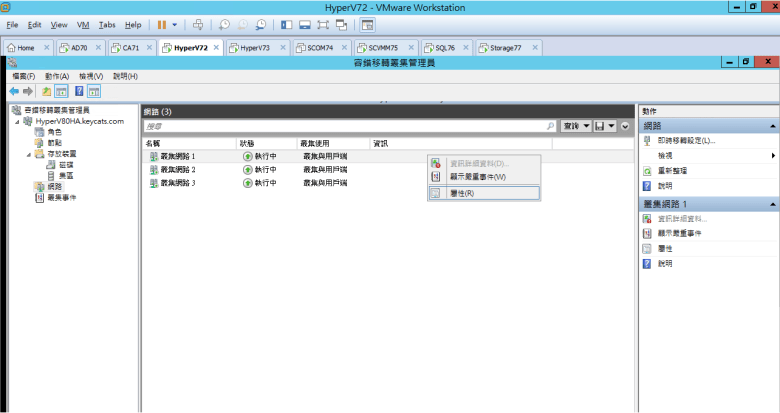Click the blue help icon in toolbar
The width and height of the screenshot is (780, 413).
click(x=78, y=91)
